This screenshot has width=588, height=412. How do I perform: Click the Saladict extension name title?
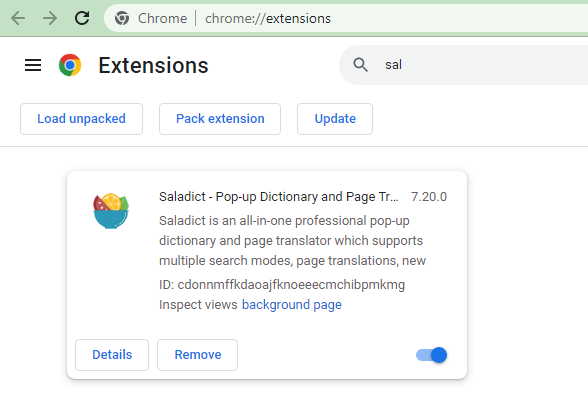279,197
